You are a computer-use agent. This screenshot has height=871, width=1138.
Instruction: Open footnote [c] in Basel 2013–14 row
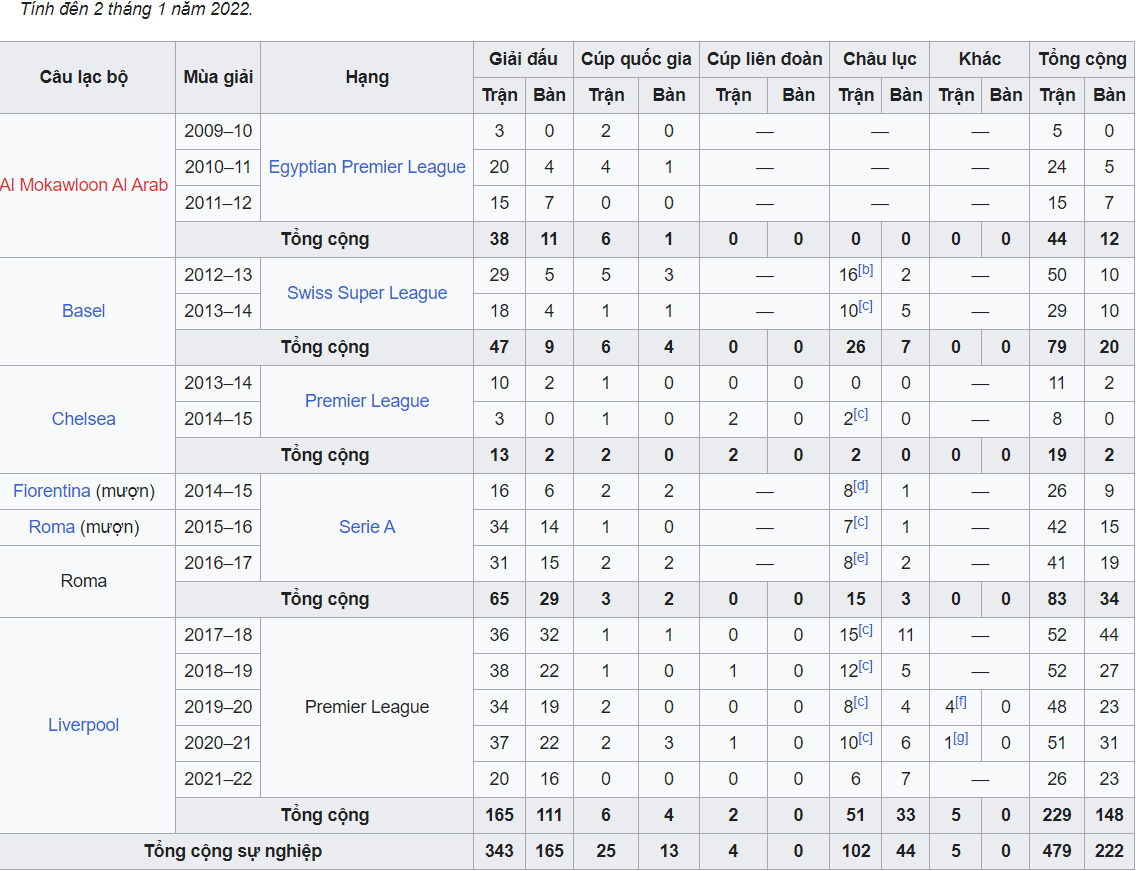point(866,306)
